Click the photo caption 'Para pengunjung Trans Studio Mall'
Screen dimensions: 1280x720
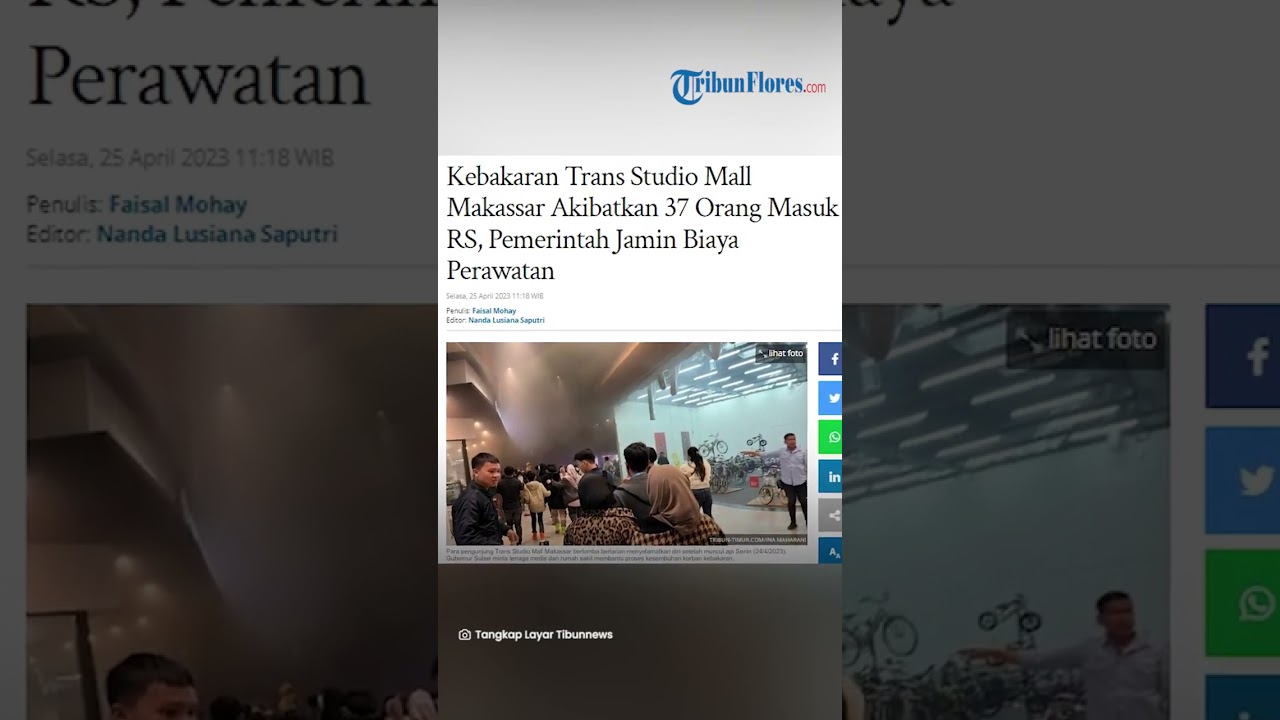(x=616, y=554)
